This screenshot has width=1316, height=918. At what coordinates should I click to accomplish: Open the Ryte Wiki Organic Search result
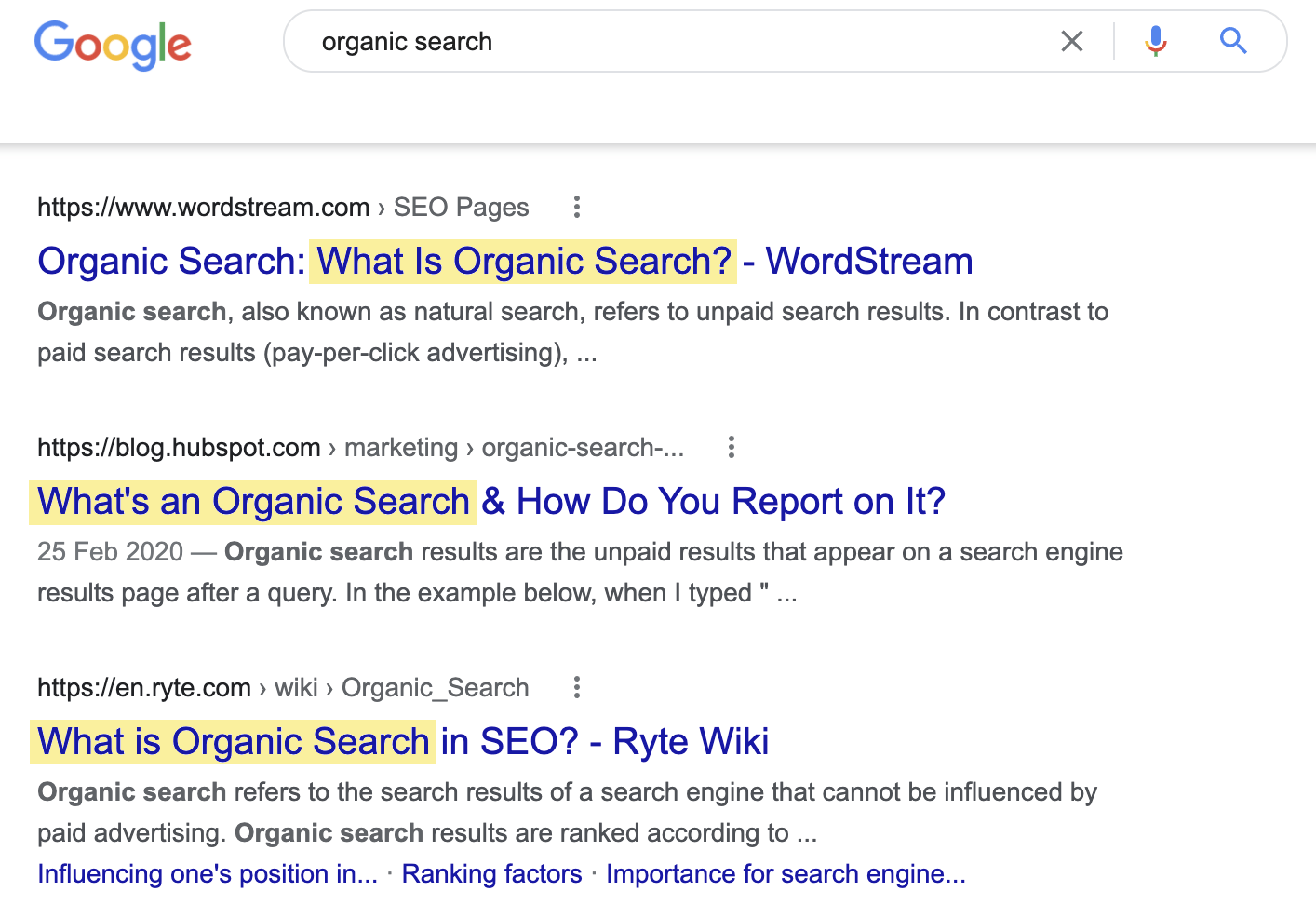[403, 742]
